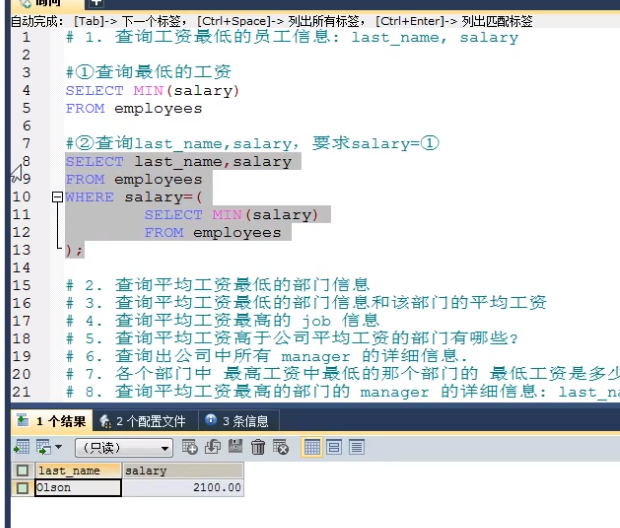Click the info icon on the 条信息 tab
This screenshot has height=528, width=620.
[211, 419]
